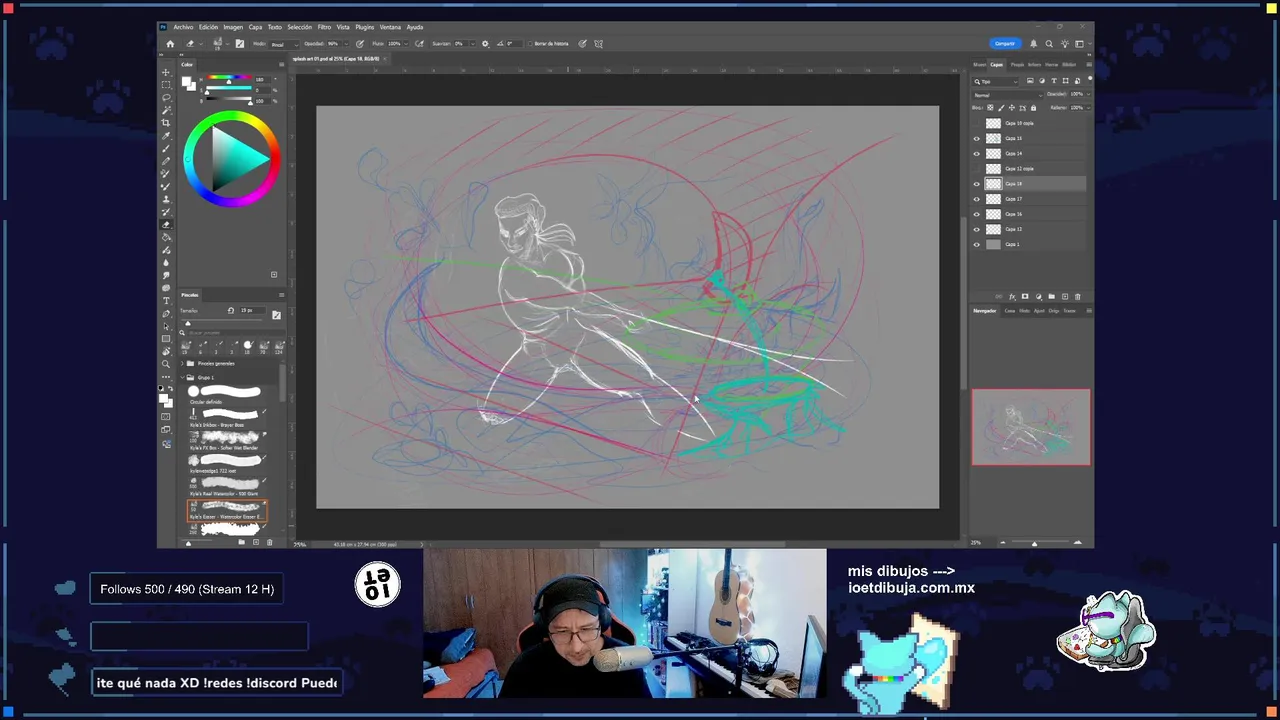Hide layer Capa 1
The image size is (1280, 720).
tap(976, 244)
